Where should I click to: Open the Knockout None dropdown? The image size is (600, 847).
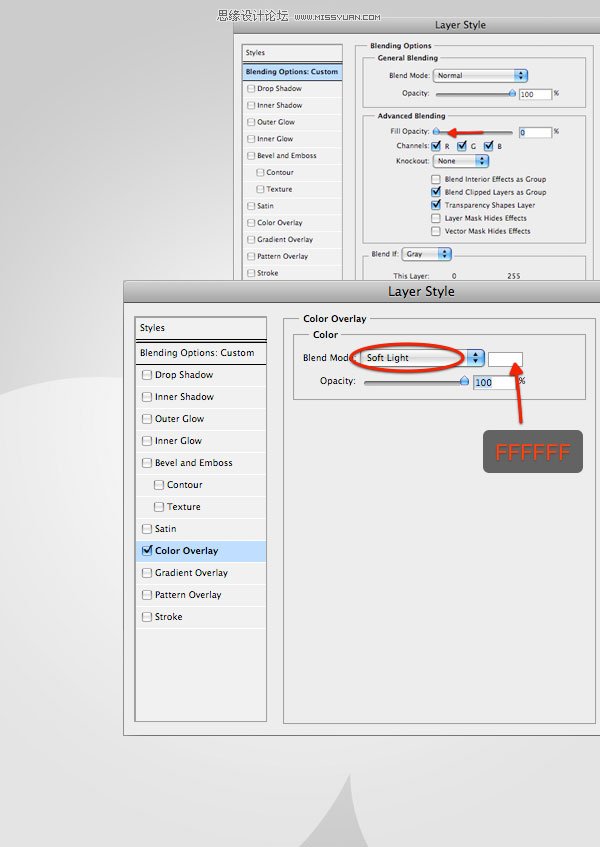(461, 161)
